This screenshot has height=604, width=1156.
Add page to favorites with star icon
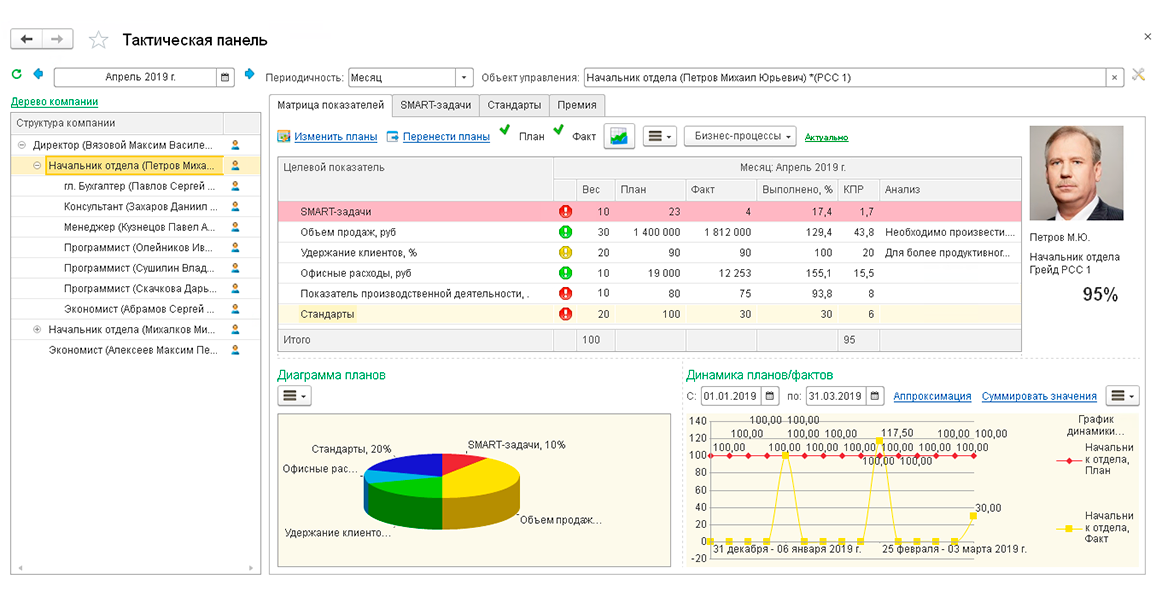coord(98,40)
